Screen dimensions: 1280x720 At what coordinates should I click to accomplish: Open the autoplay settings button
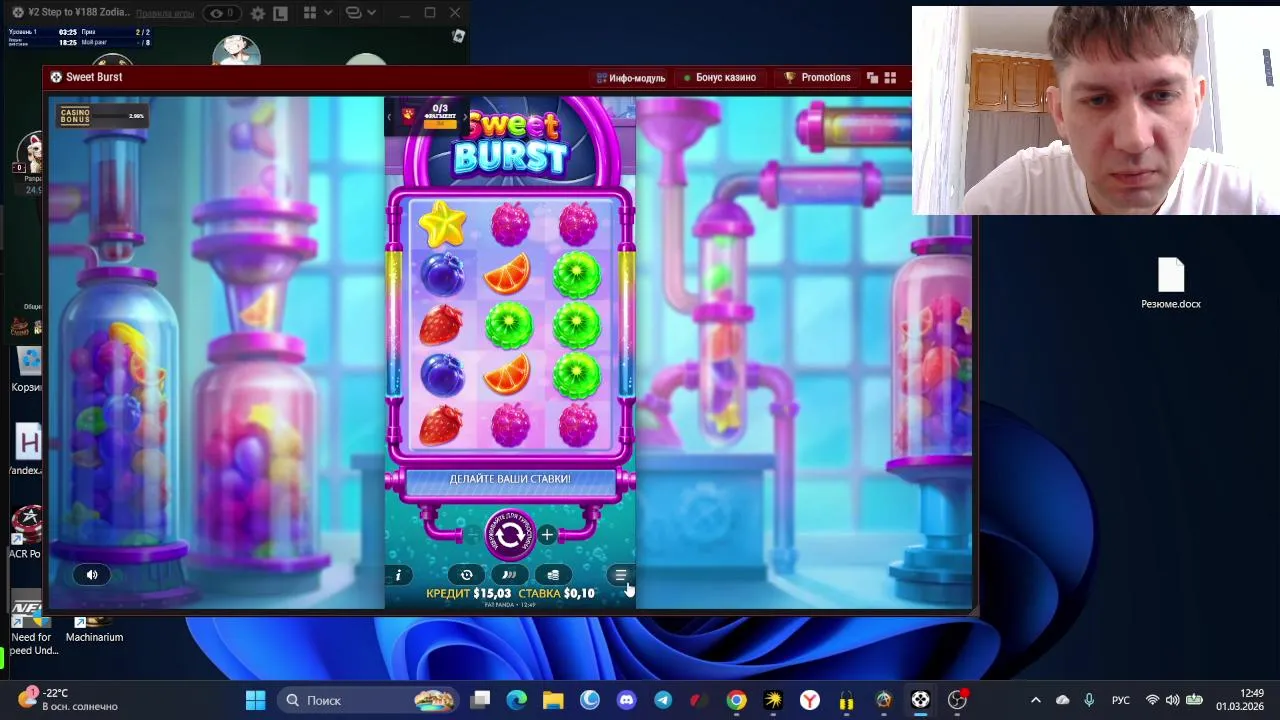click(466, 575)
